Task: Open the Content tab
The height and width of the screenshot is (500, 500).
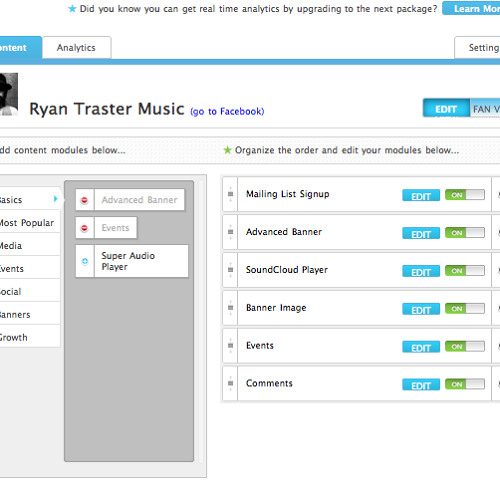Action: [21, 48]
